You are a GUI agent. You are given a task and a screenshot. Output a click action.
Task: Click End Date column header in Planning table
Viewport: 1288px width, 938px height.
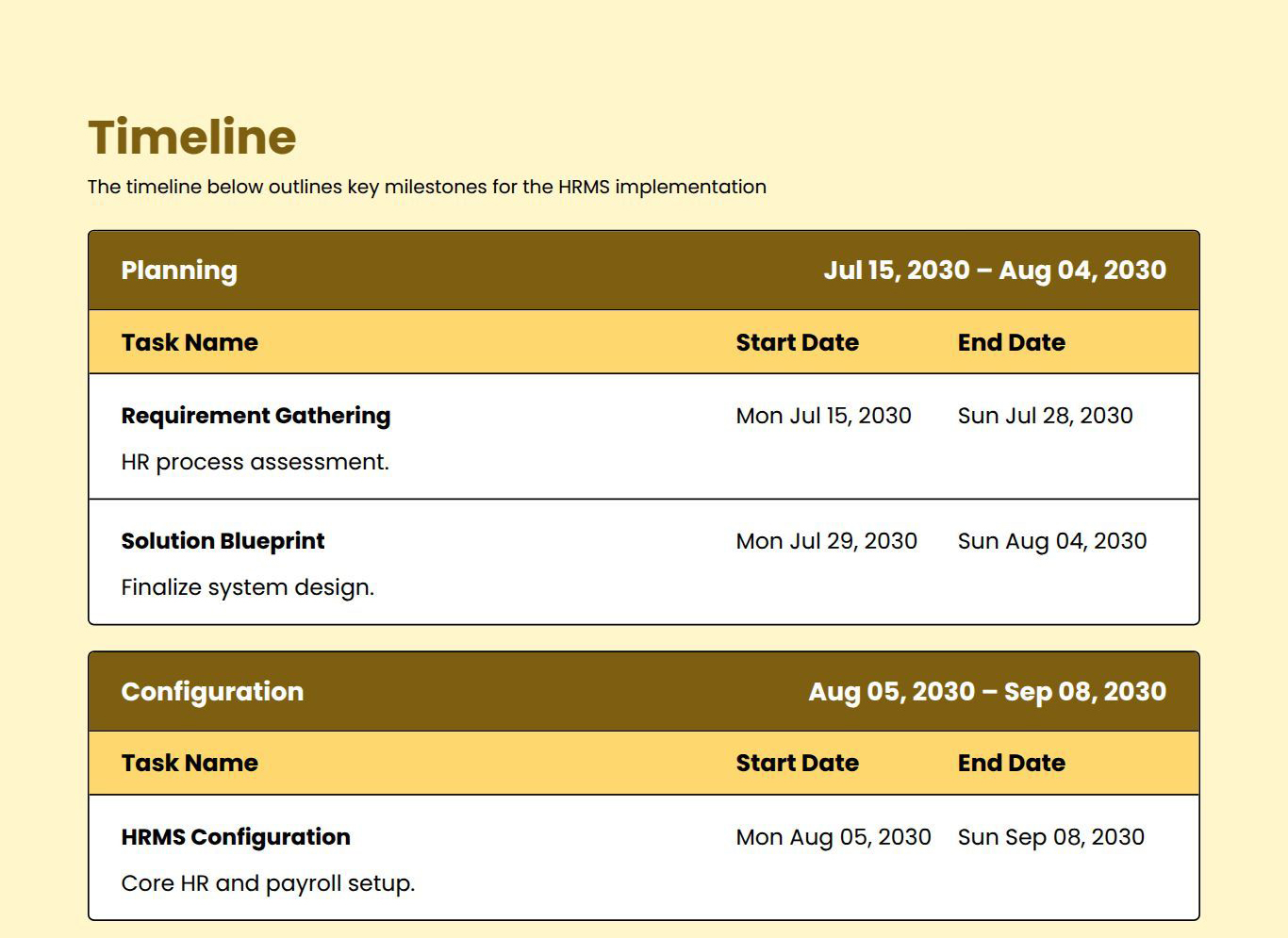pos(1011,342)
